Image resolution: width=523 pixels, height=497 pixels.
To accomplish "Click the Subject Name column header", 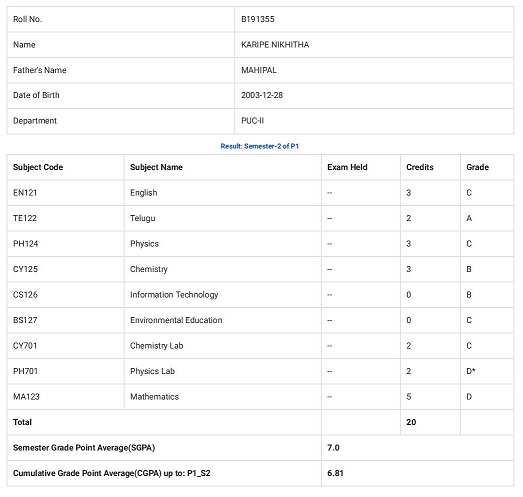I will pyautogui.click(x=156, y=167).
